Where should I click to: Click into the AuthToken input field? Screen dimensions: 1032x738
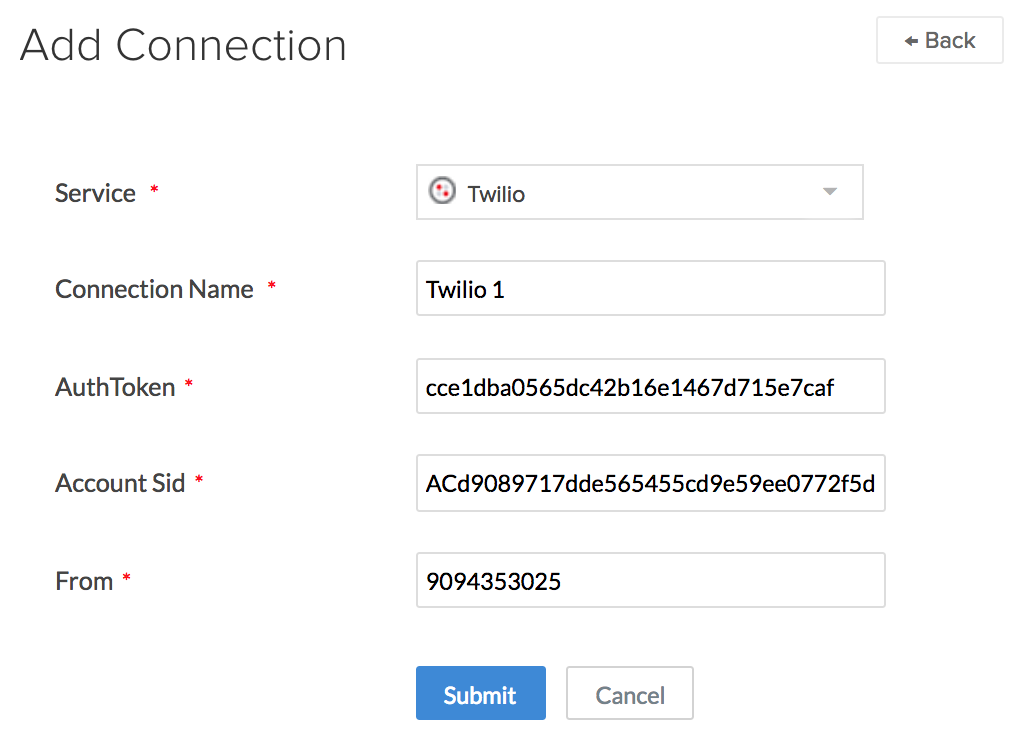(x=650, y=386)
